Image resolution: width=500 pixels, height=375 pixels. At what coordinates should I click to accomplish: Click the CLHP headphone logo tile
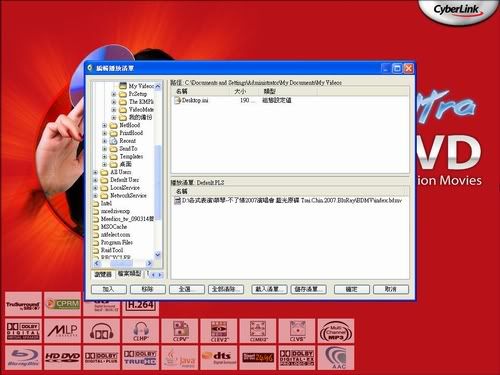[x=140, y=331]
